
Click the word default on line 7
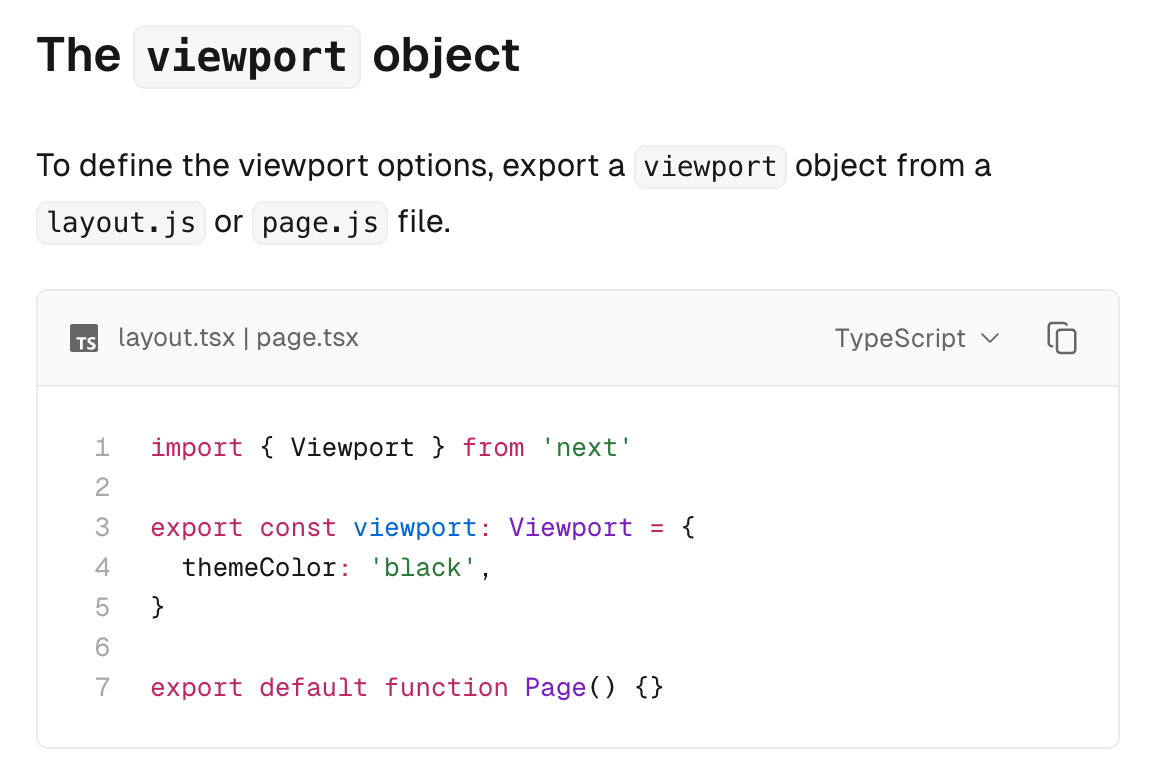click(313, 687)
